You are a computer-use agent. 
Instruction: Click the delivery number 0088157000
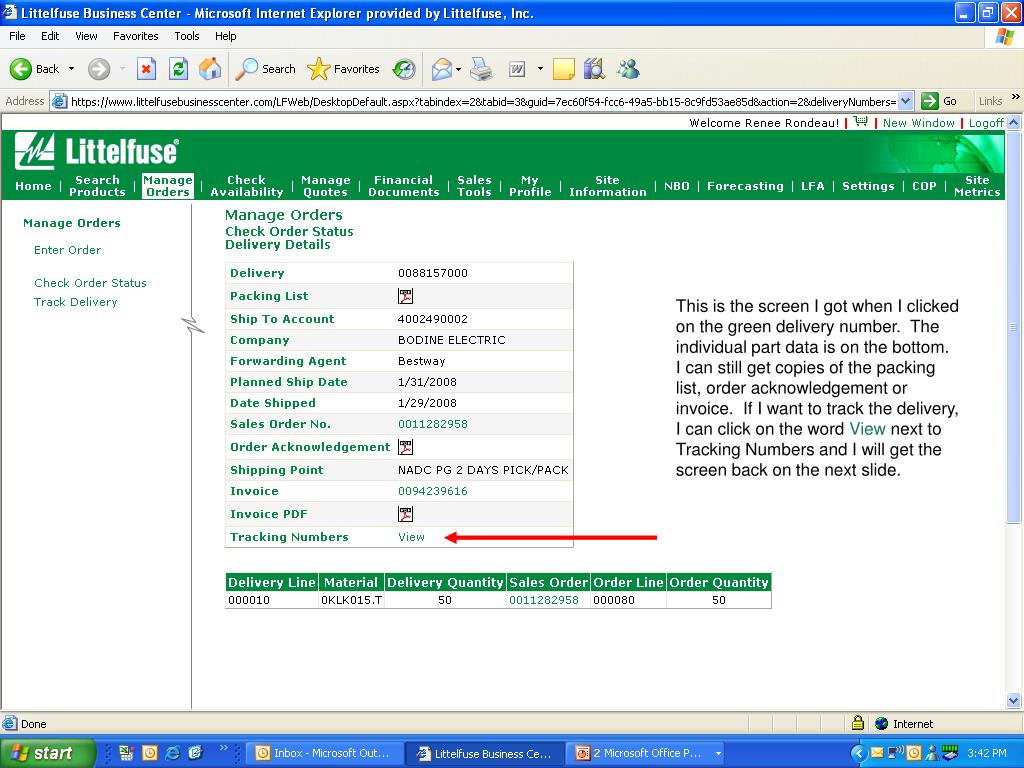tap(432, 273)
